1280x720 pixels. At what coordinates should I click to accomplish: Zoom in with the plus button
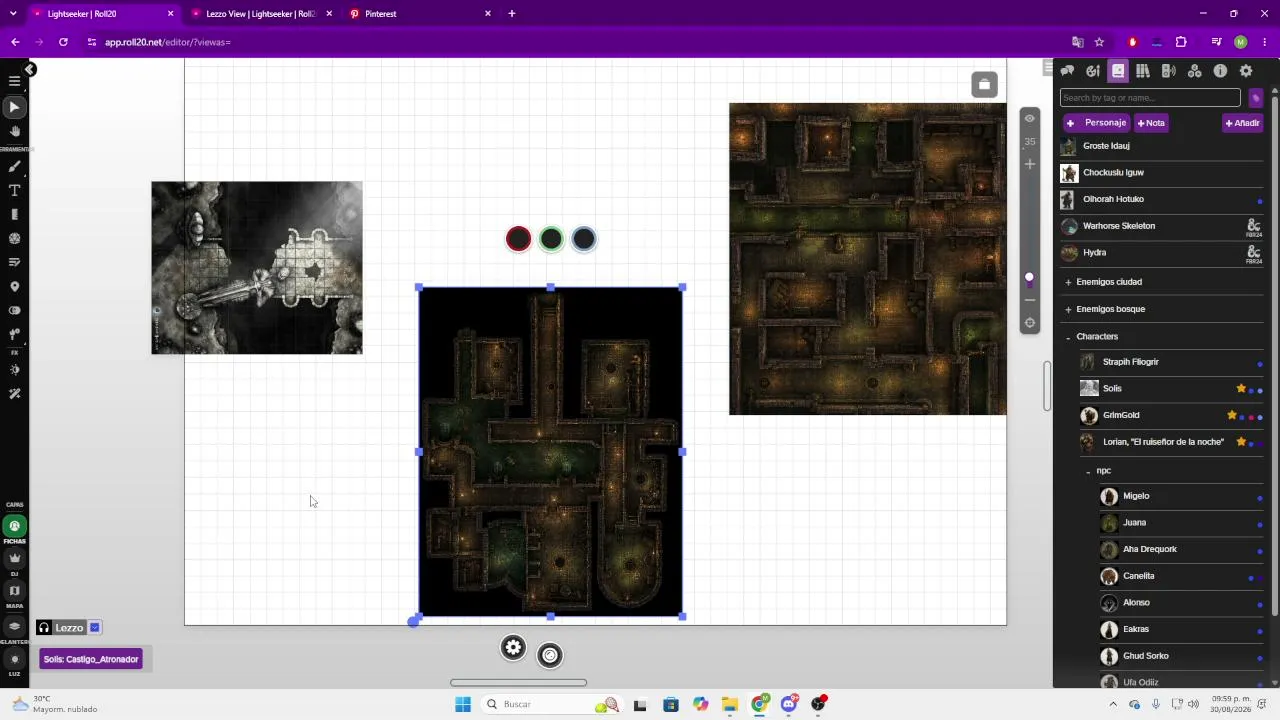click(x=1030, y=164)
